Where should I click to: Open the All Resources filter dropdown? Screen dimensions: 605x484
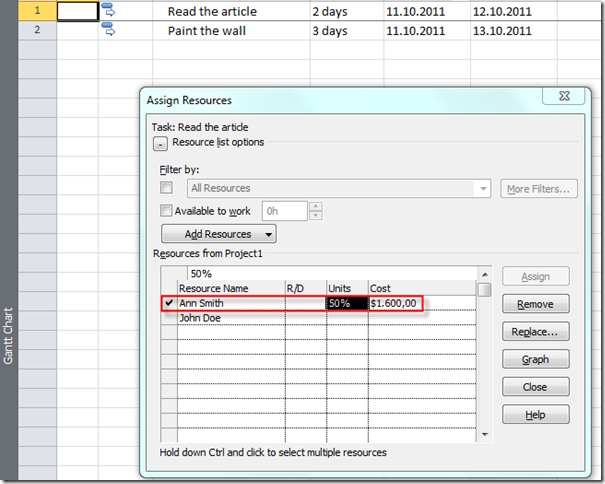(x=483, y=188)
